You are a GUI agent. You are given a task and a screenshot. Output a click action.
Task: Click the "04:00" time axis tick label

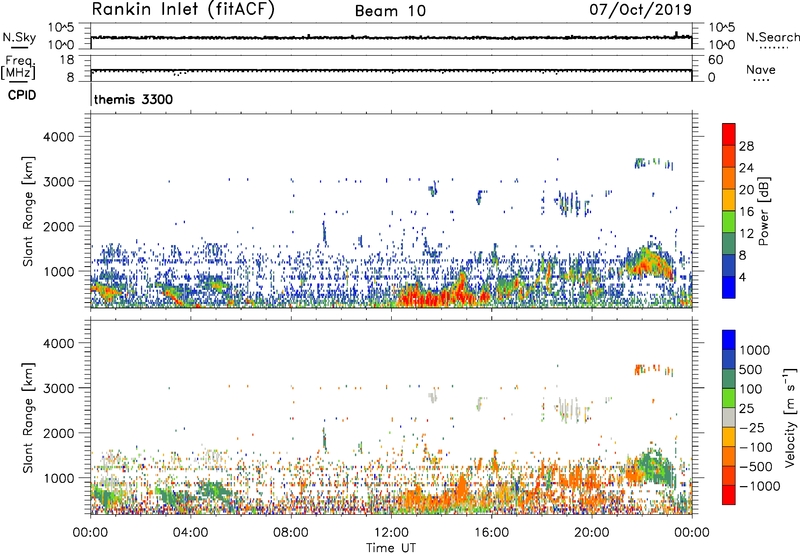tap(190, 533)
